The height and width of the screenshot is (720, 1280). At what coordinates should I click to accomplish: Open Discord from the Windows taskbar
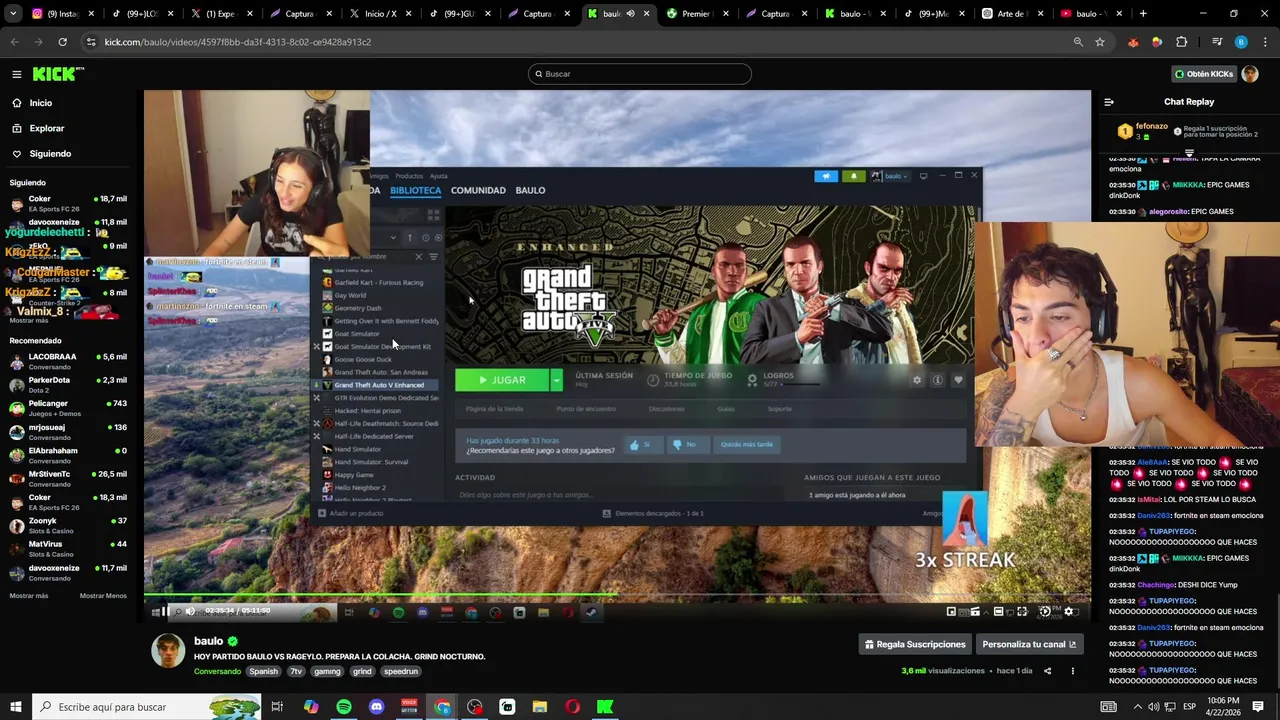(376, 707)
